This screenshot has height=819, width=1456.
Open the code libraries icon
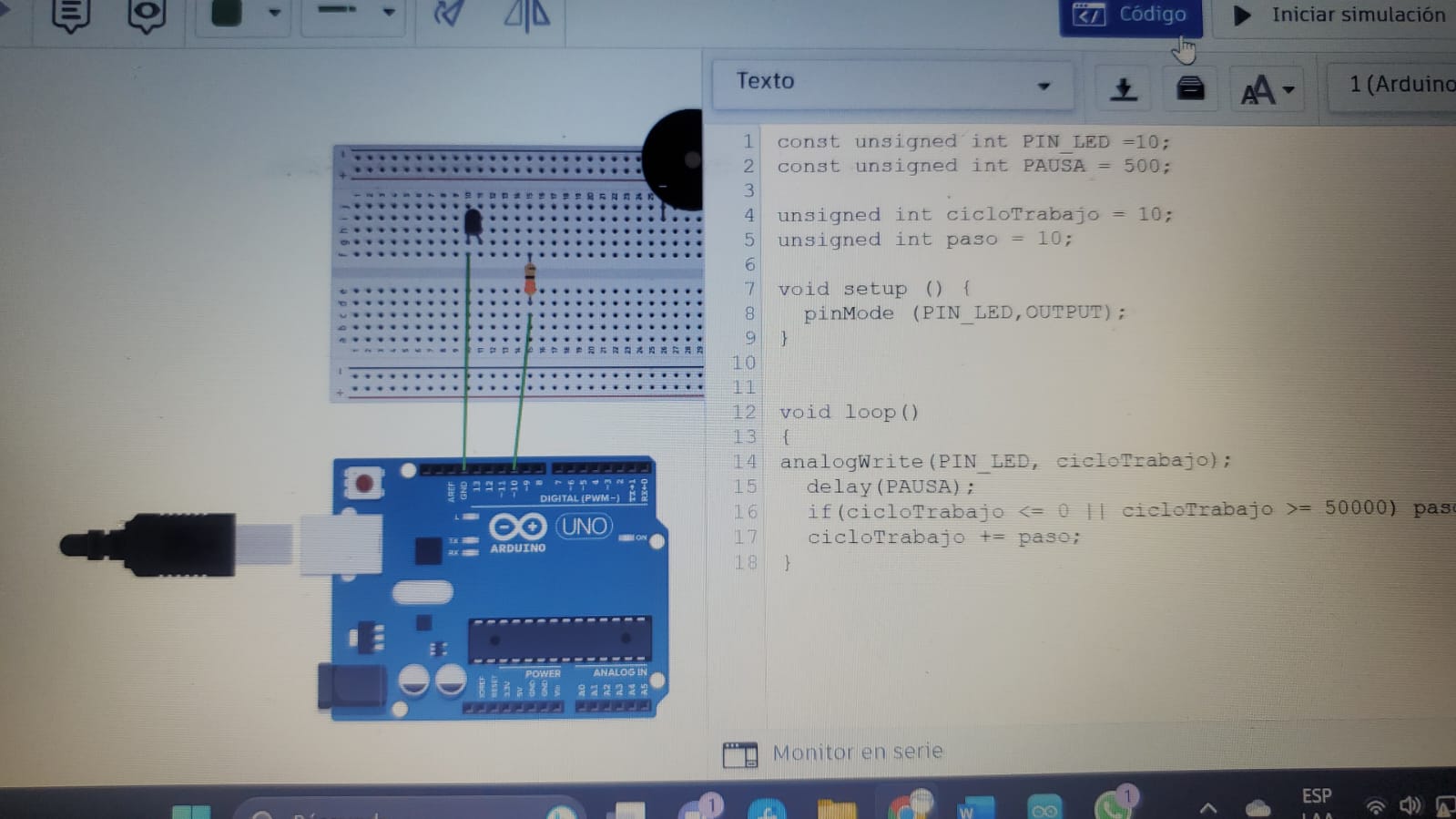tap(1190, 88)
